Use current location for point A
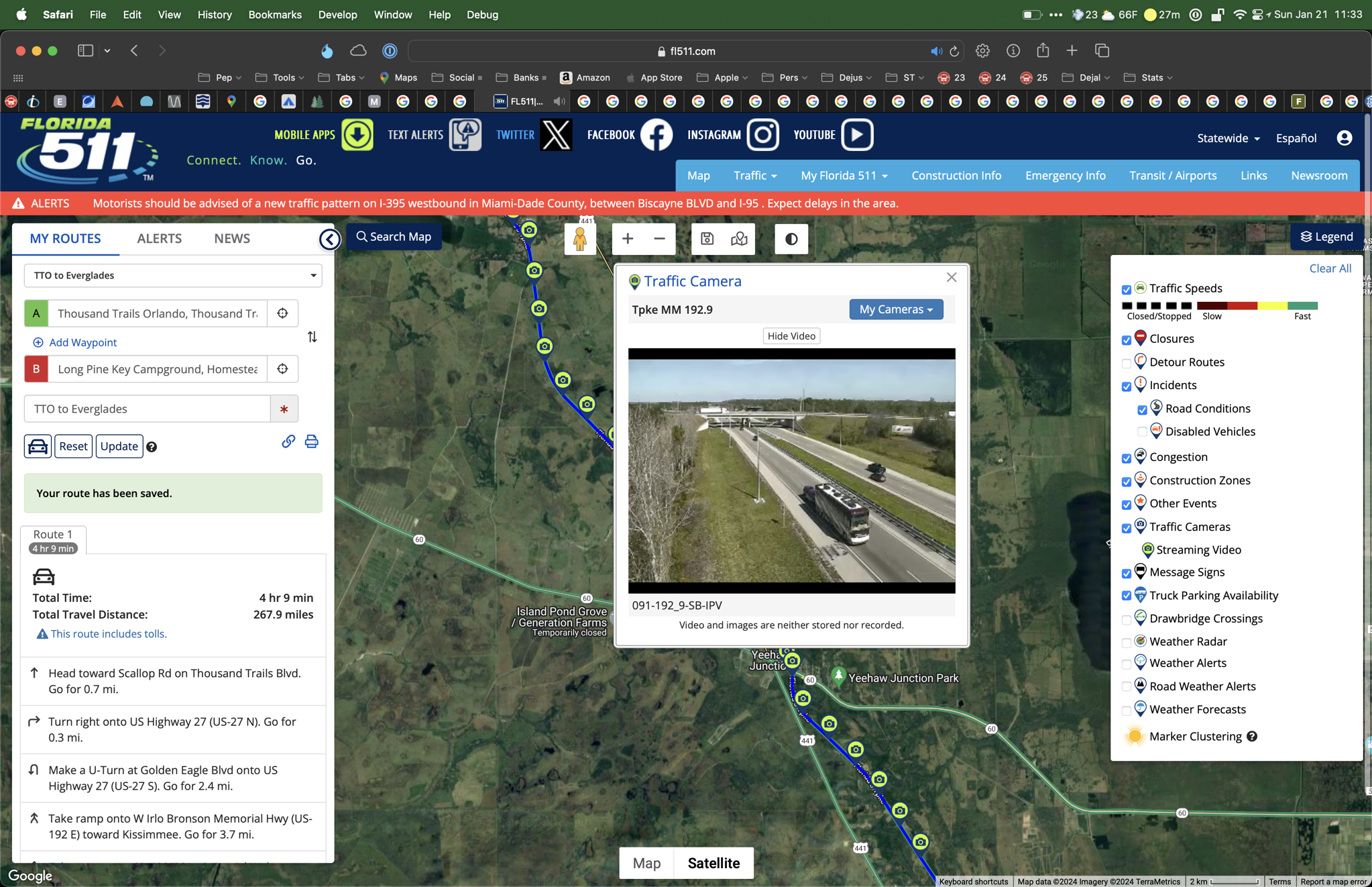The width and height of the screenshot is (1372, 887). point(283,313)
